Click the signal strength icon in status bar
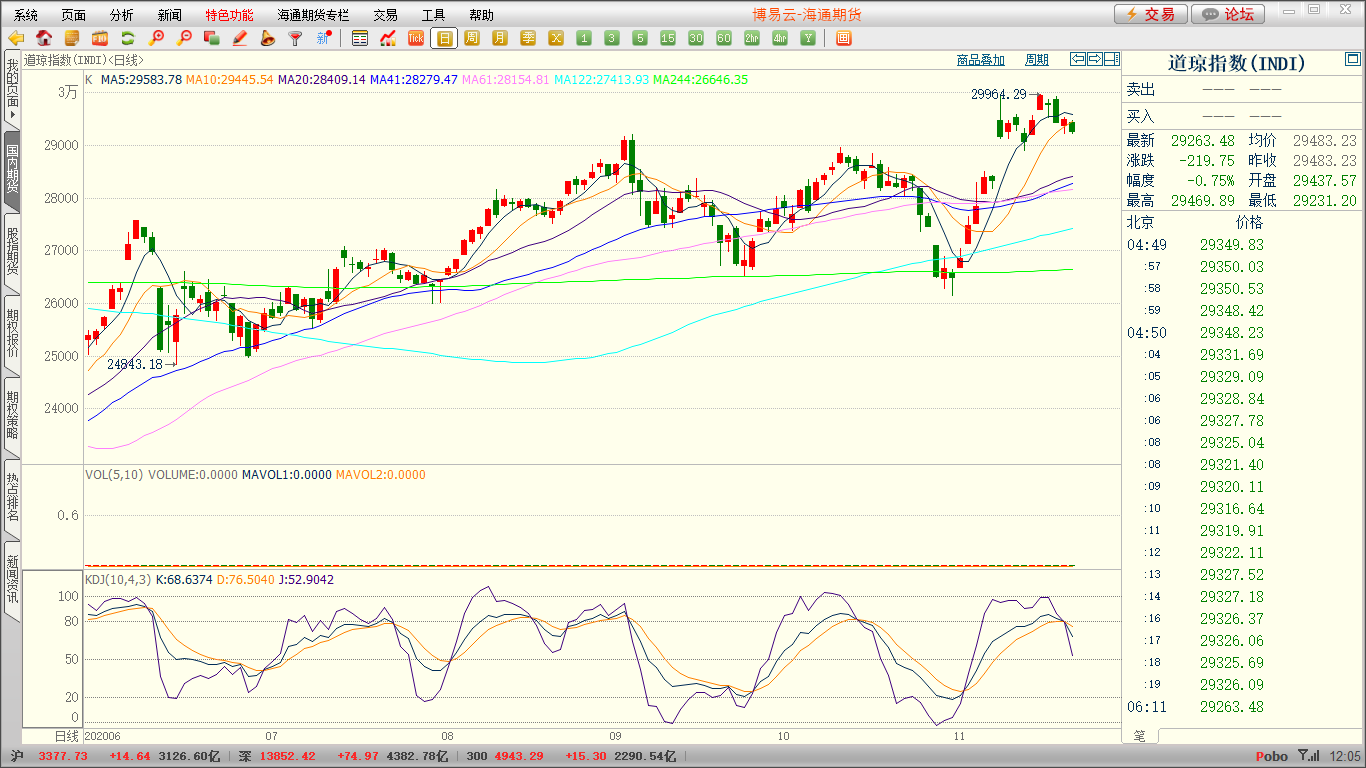The width and height of the screenshot is (1366, 768). tap(1309, 756)
